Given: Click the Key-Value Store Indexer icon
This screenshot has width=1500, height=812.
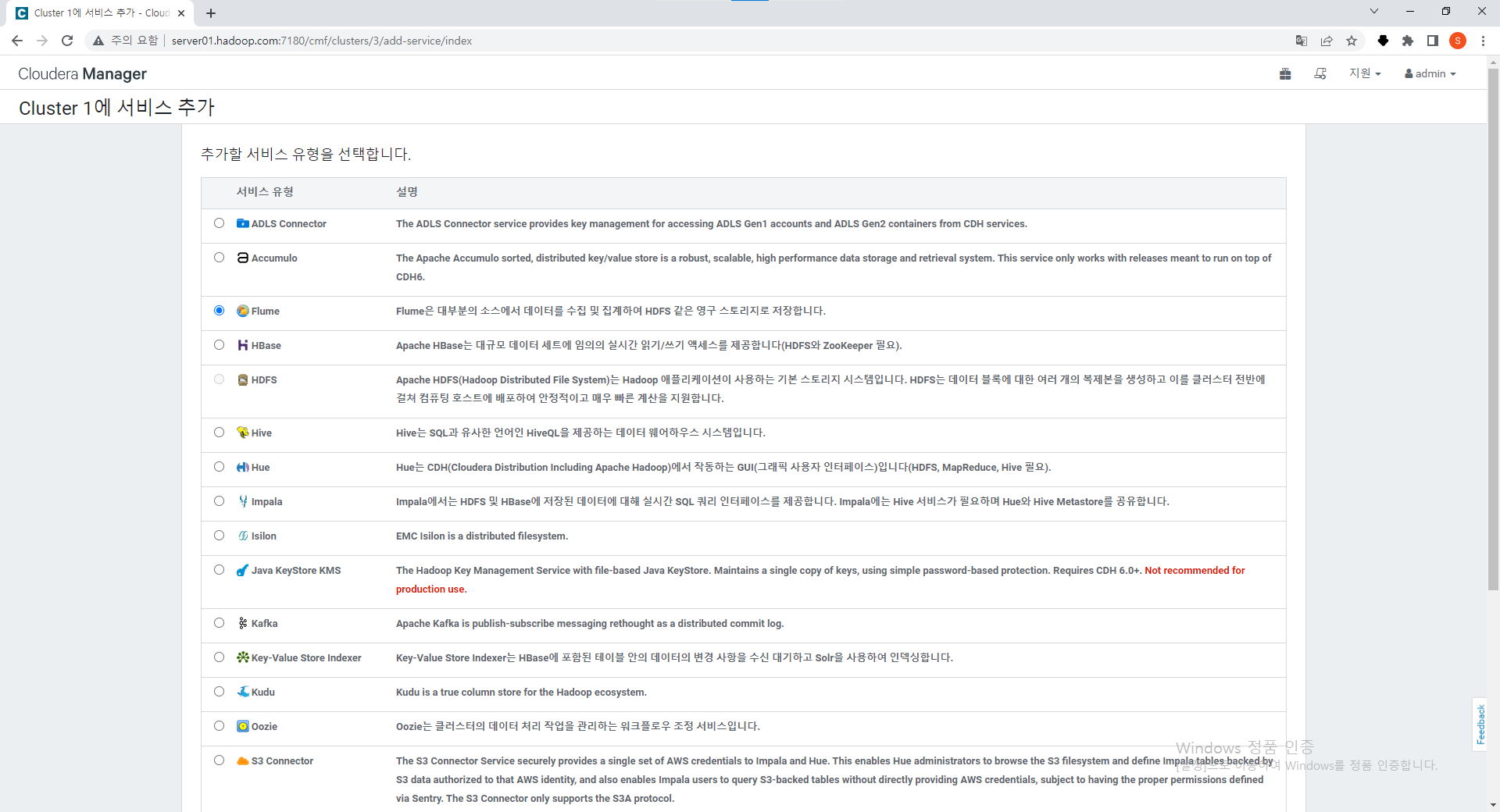Looking at the screenshot, I should coord(243,657).
